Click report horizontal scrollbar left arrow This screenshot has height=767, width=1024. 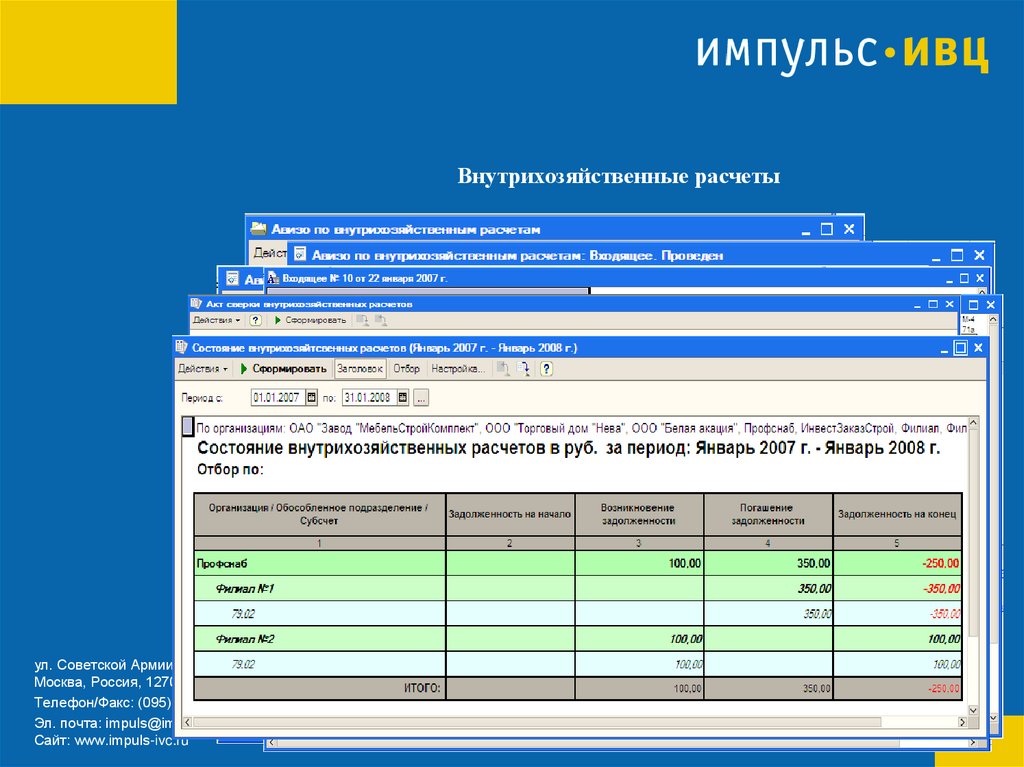click(187, 722)
